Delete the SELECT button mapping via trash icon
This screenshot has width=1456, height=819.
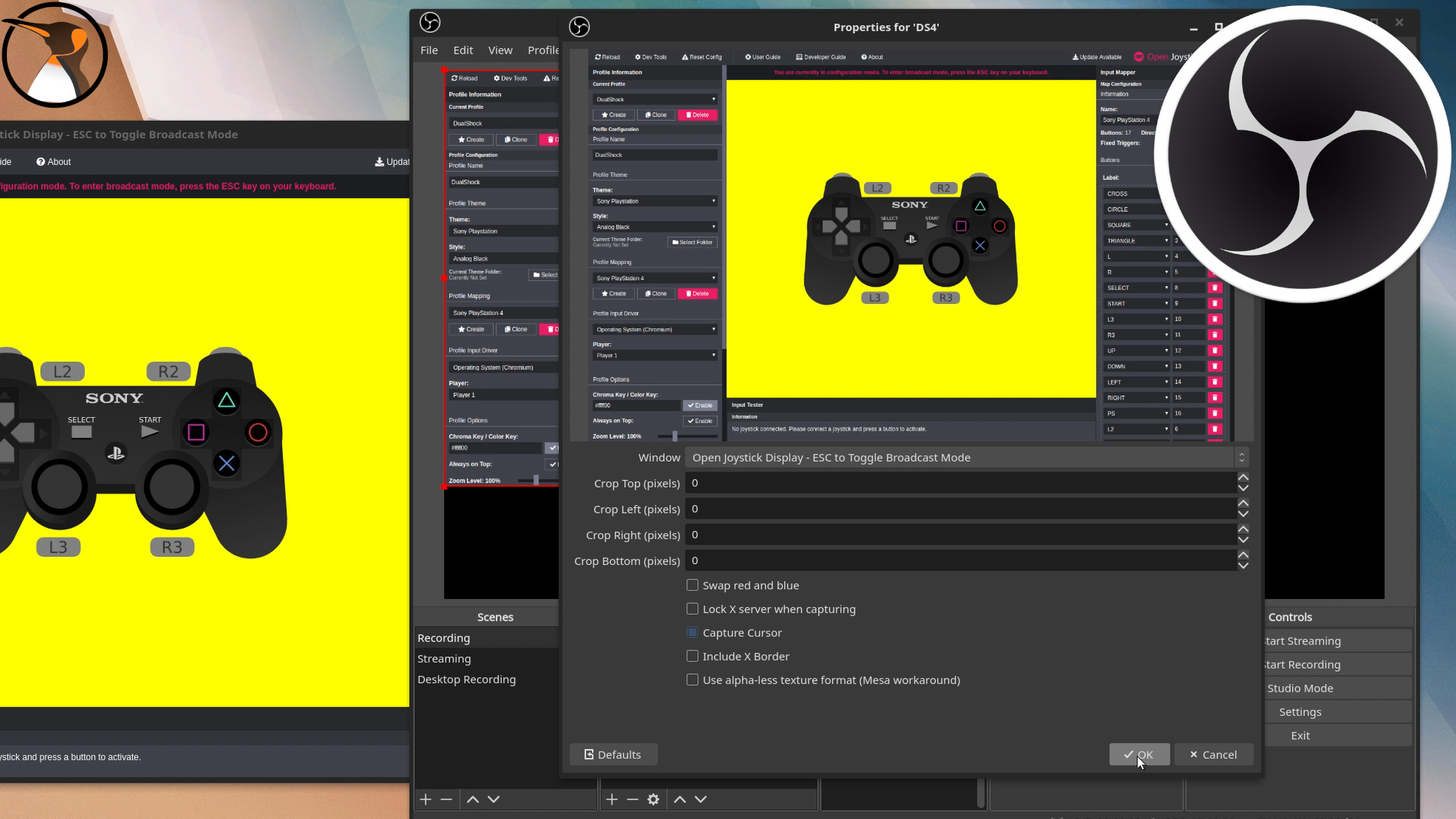(1216, 287)
